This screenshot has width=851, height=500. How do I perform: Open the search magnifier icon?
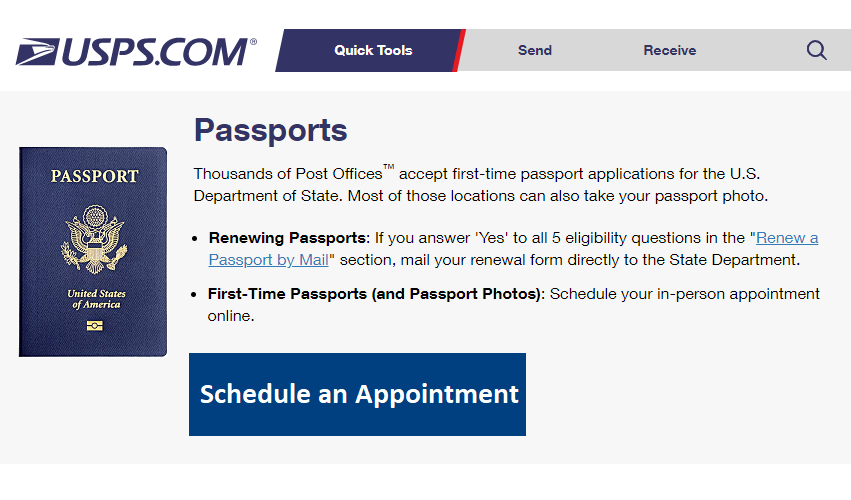point(816,50)
